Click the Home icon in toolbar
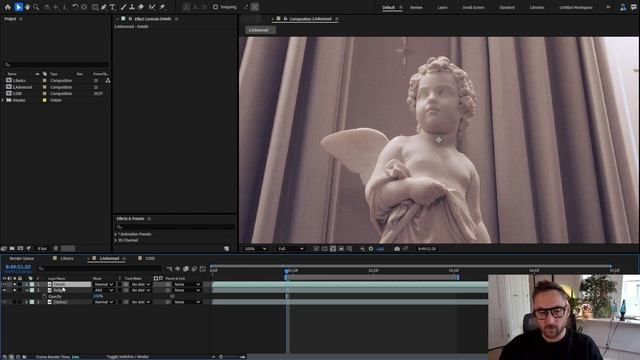This screenshot has width=640, height=360. point(7,7)
